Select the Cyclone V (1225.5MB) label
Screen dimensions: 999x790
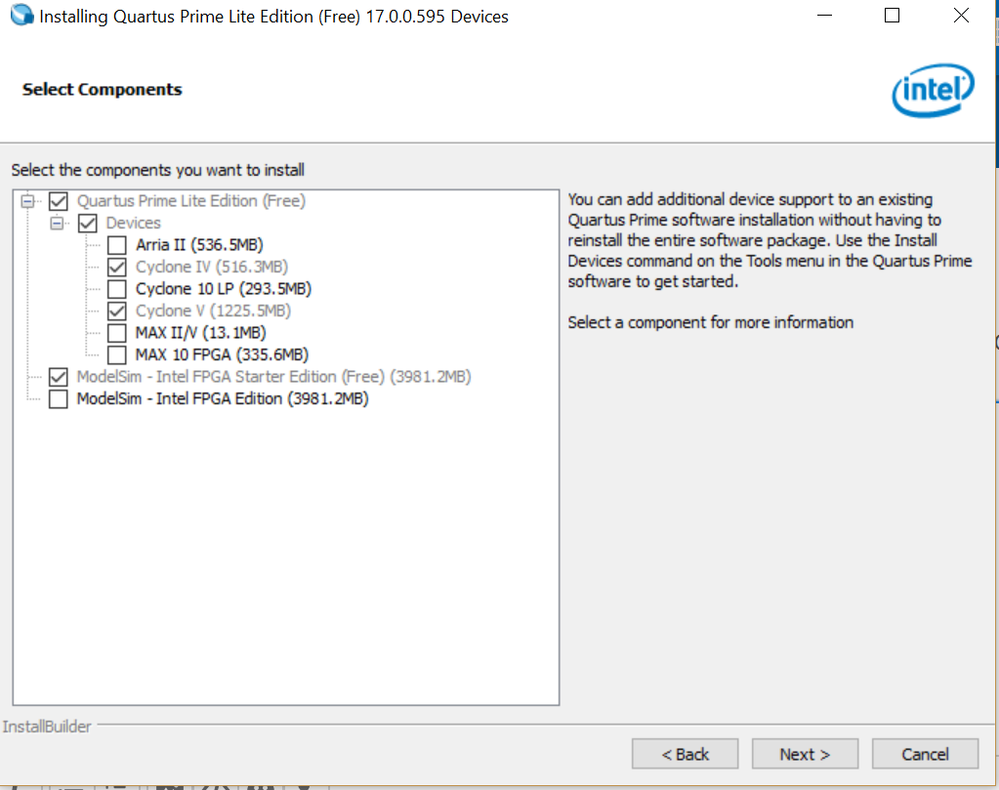(213, 311)
